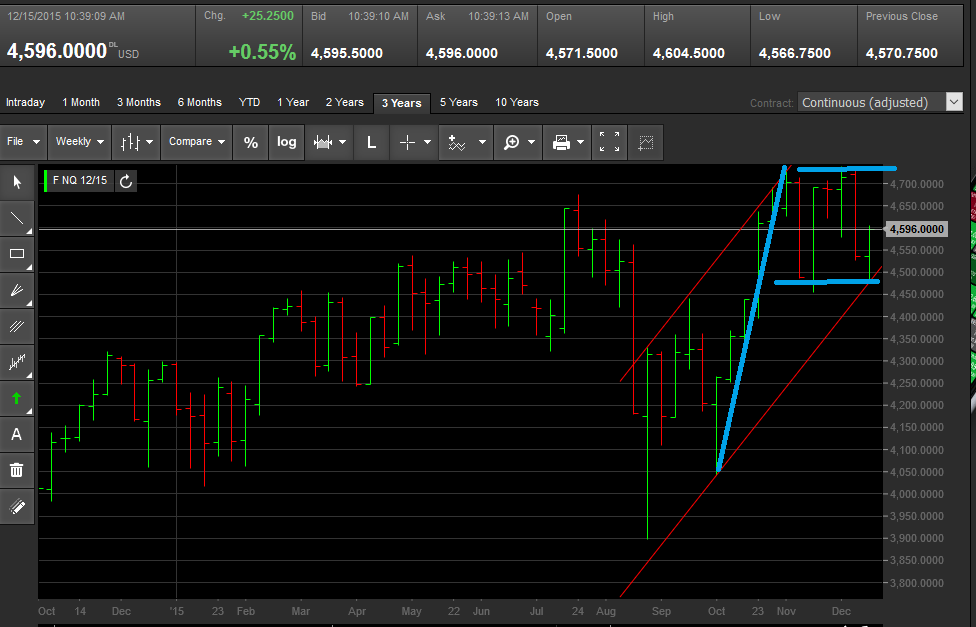Open the printer options icon
Image resolution: width=976 pixels, height=627 pixels.
[x=567, y=143]
